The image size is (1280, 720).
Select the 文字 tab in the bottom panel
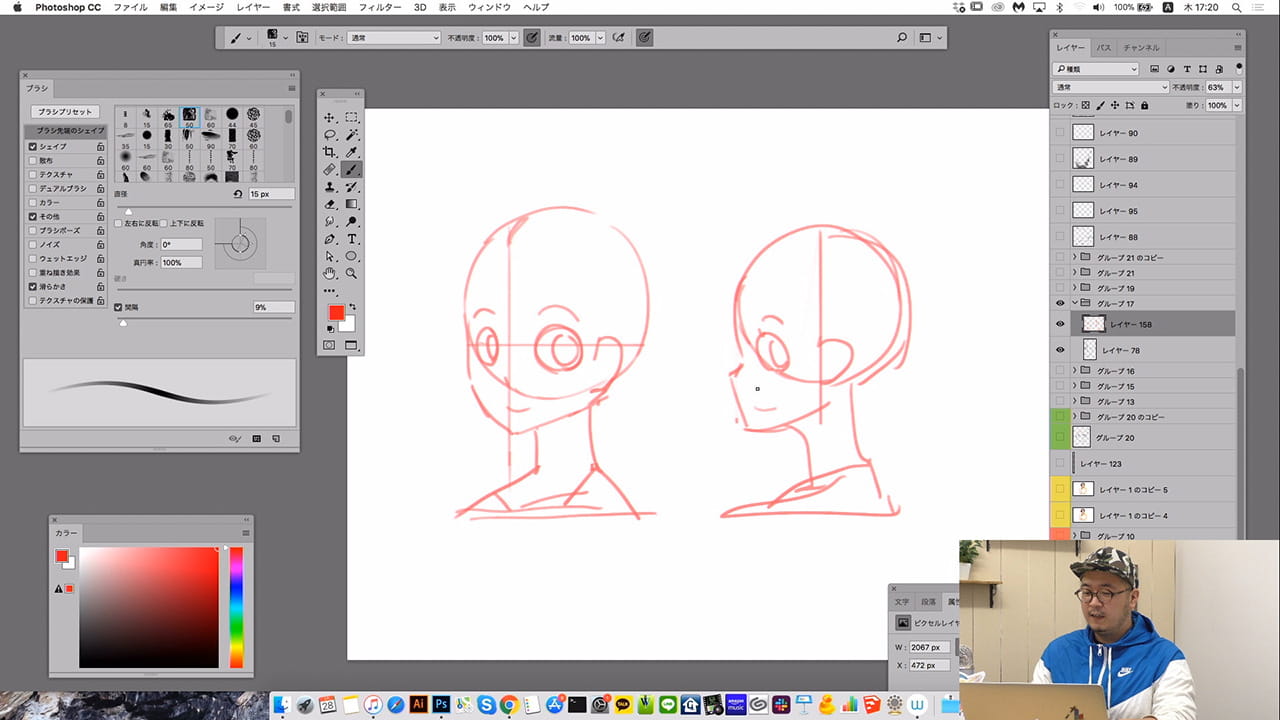click(902, 602)
